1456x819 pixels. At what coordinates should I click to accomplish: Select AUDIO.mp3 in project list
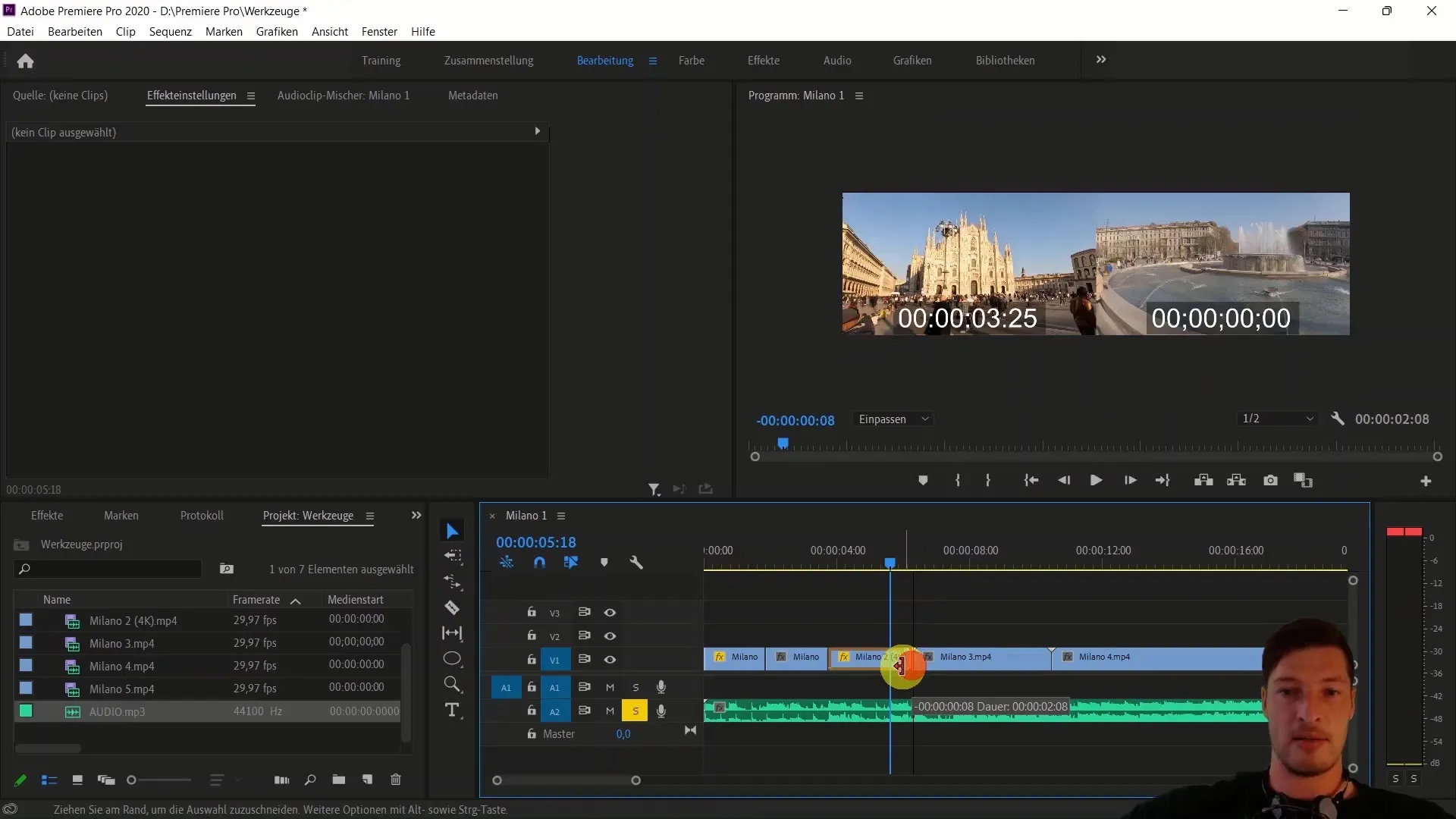[207, 712]
